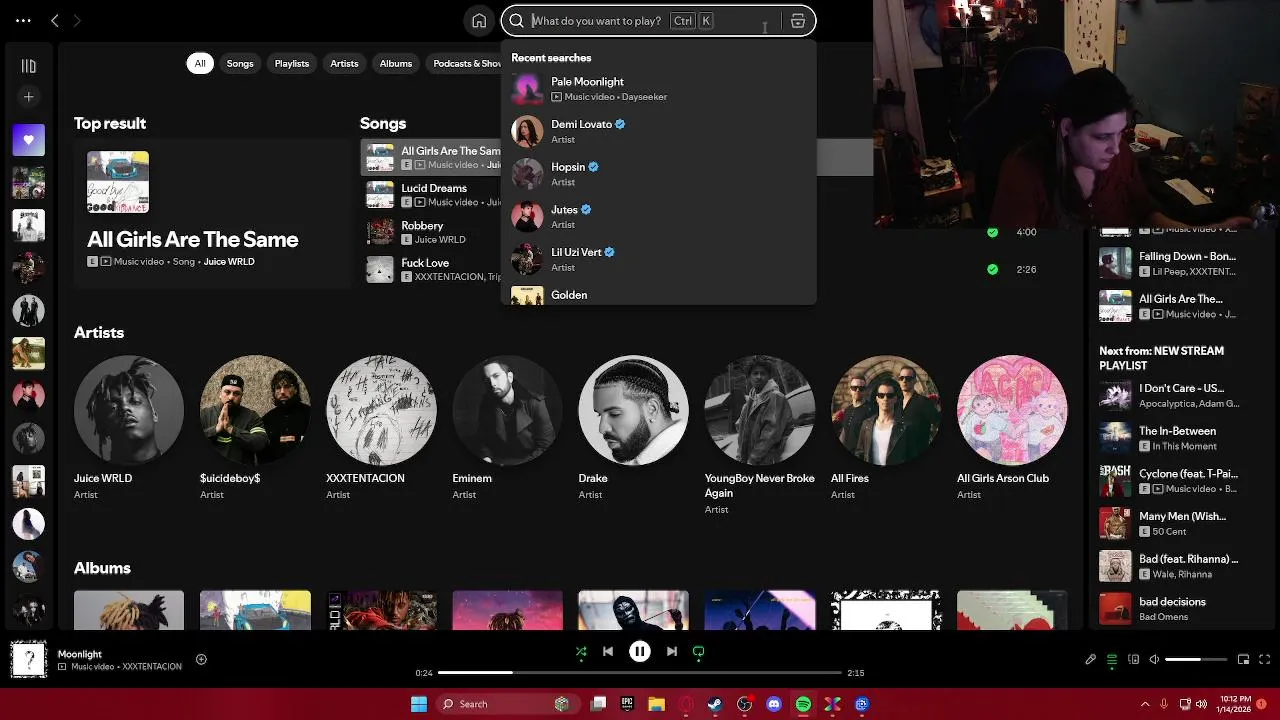This screenshot has width=1280, height=720.
Task: Open Lil Uzi Vert recent search
Action: 658,259
